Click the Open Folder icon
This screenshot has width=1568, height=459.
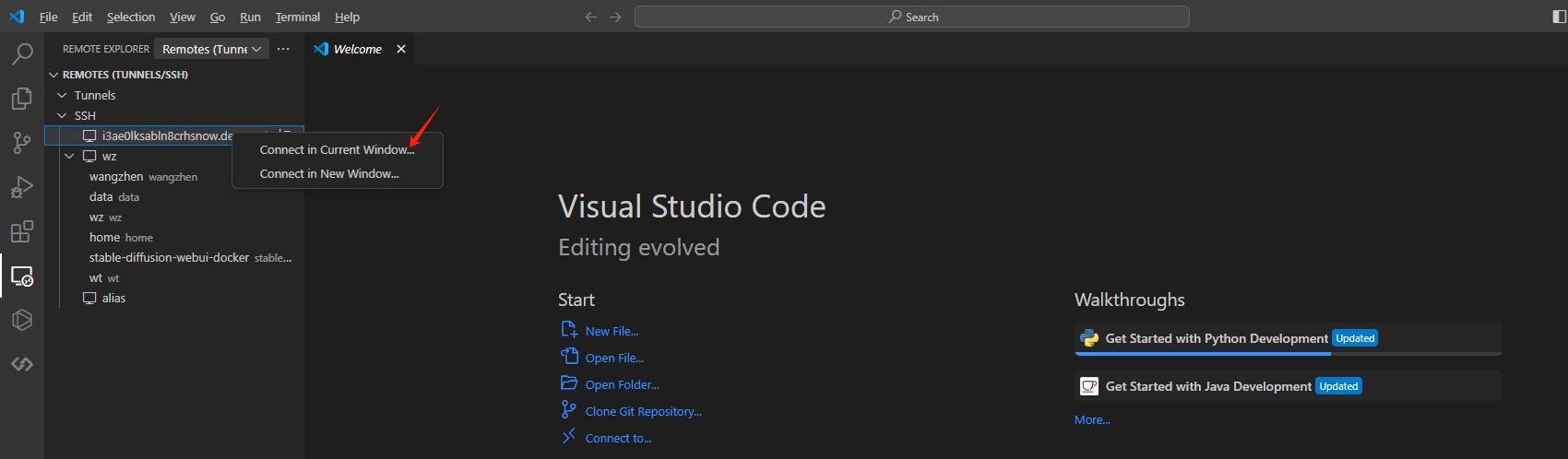pyautogui.click(x=569, y=383)
